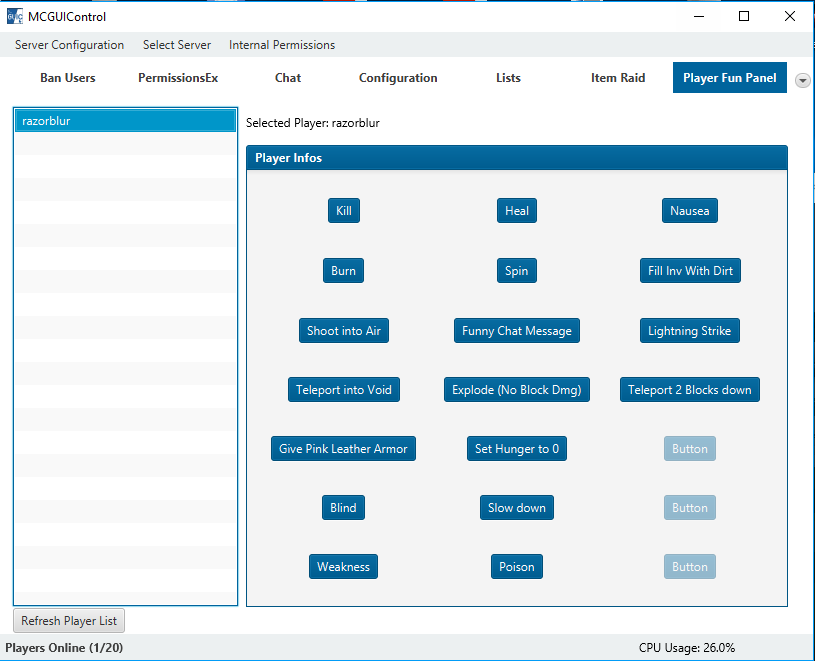Heal the selected player
Screen dimensions: 815x661
click(x=517, y=211)
